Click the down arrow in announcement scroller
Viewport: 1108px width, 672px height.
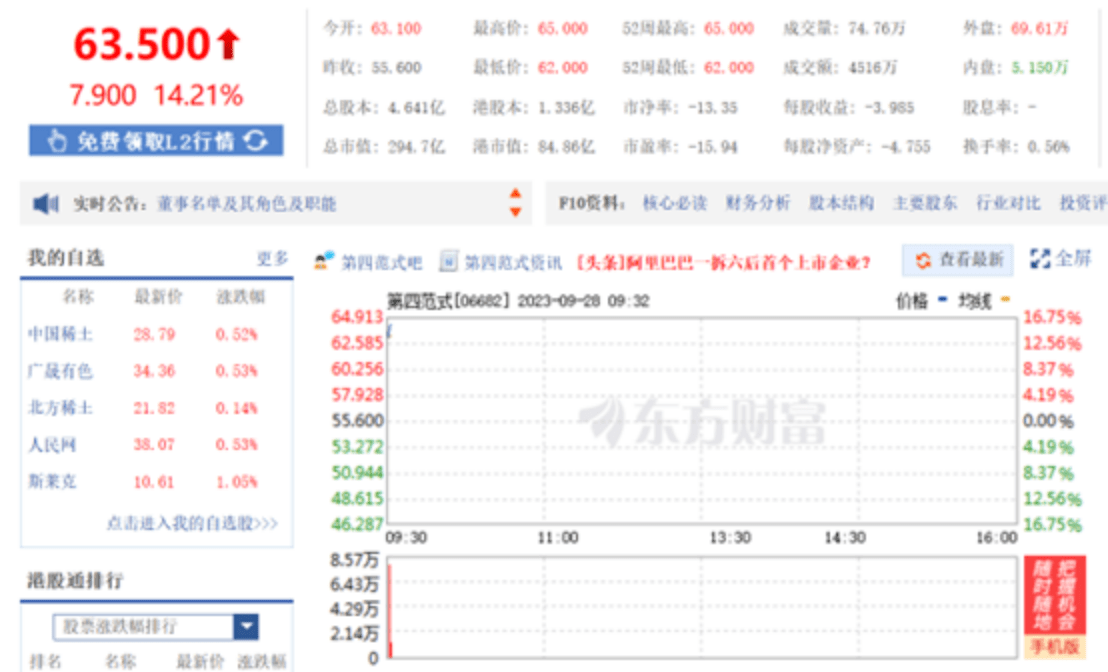tap(516, 211)
